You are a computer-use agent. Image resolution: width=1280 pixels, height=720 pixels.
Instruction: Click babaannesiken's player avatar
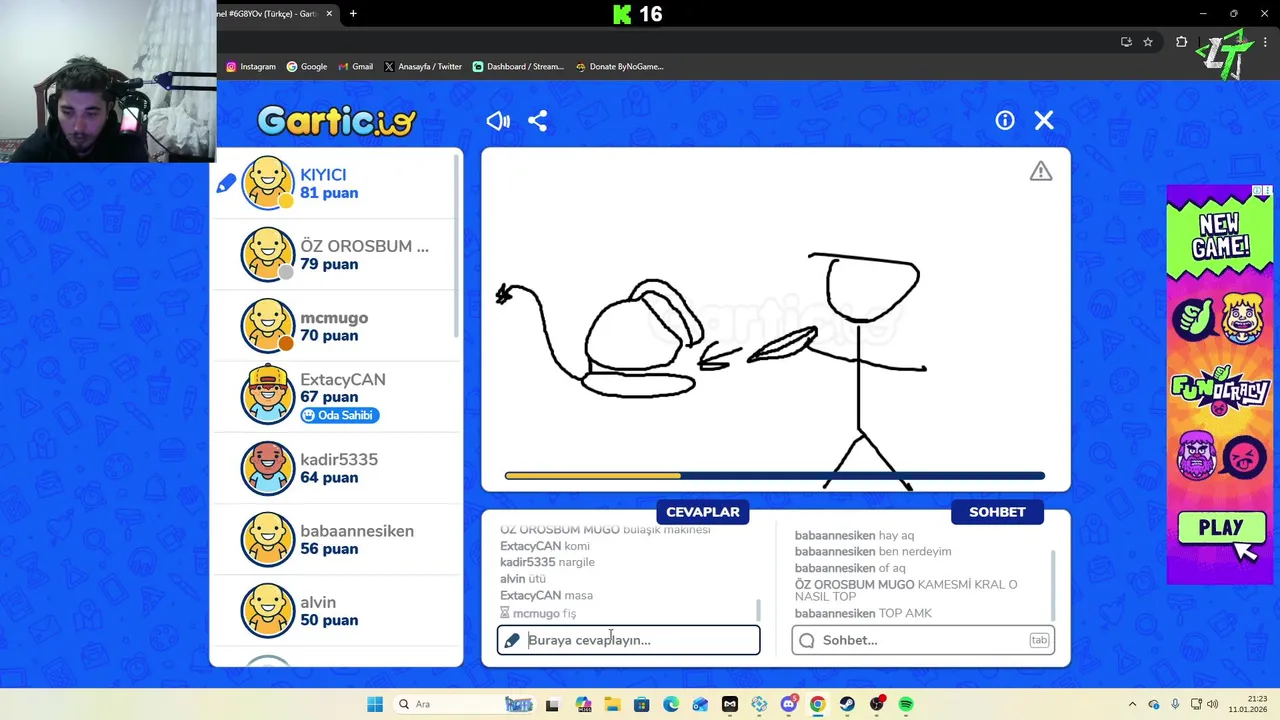pos(268,539)
